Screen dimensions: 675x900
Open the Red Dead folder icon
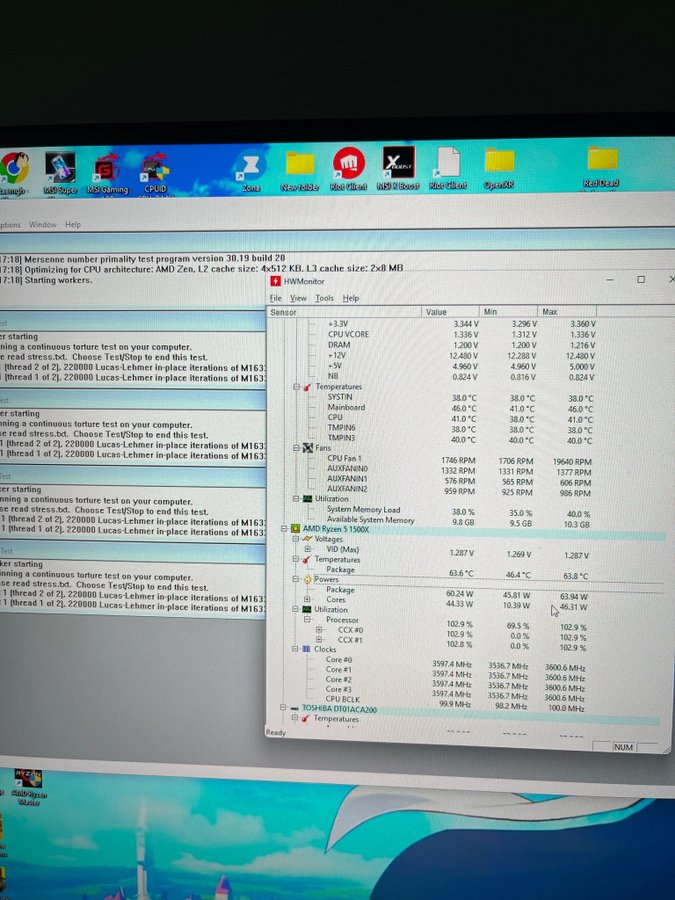click(601, 161)
